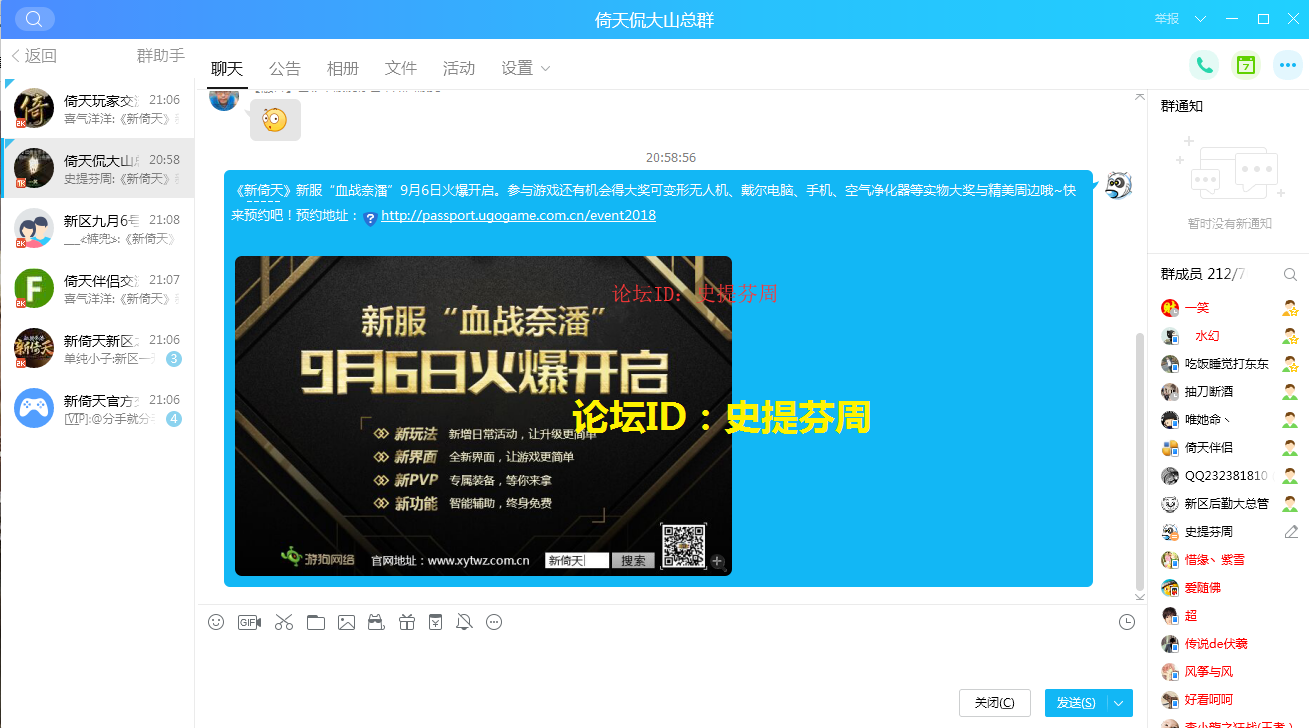This screenshot has height=728, width=1309.
Task: Open more options blue dots icon
Action: coord(1288,65)
